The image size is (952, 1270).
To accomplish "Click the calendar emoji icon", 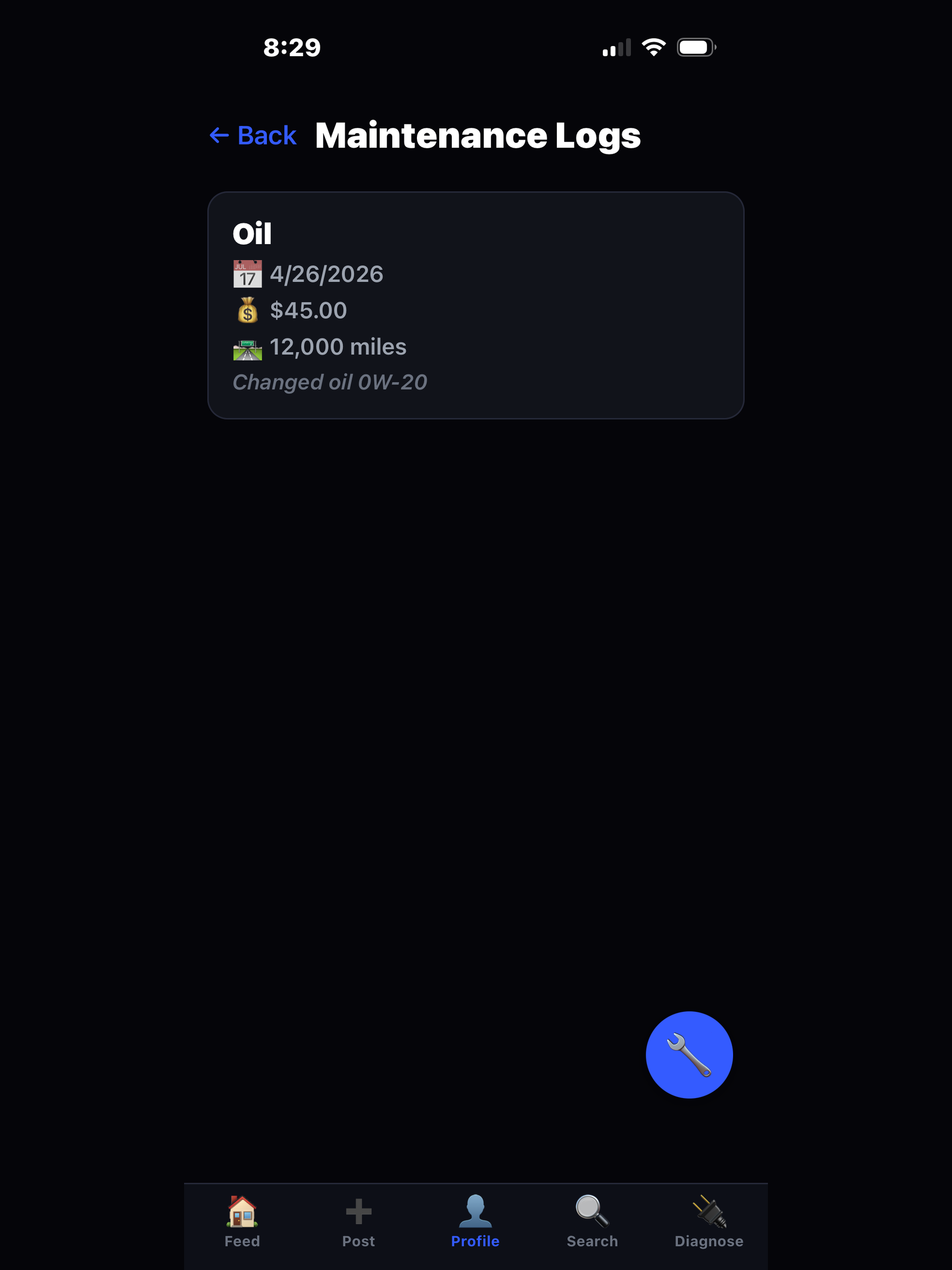I will [247, 274].
